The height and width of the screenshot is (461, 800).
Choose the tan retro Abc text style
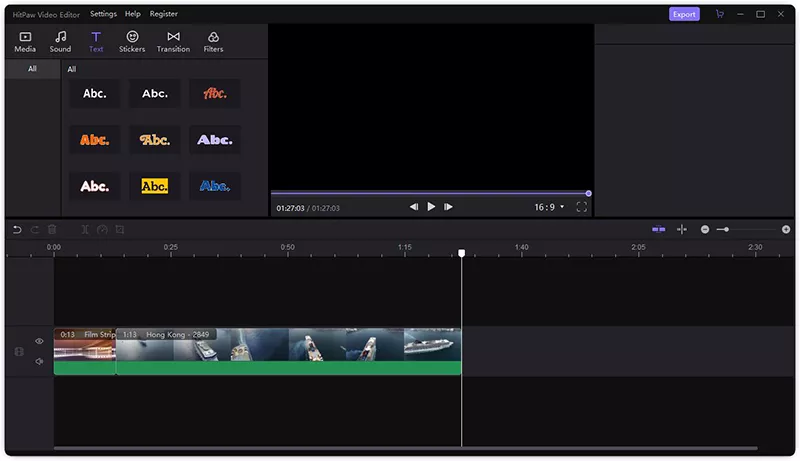pos(155,140)
